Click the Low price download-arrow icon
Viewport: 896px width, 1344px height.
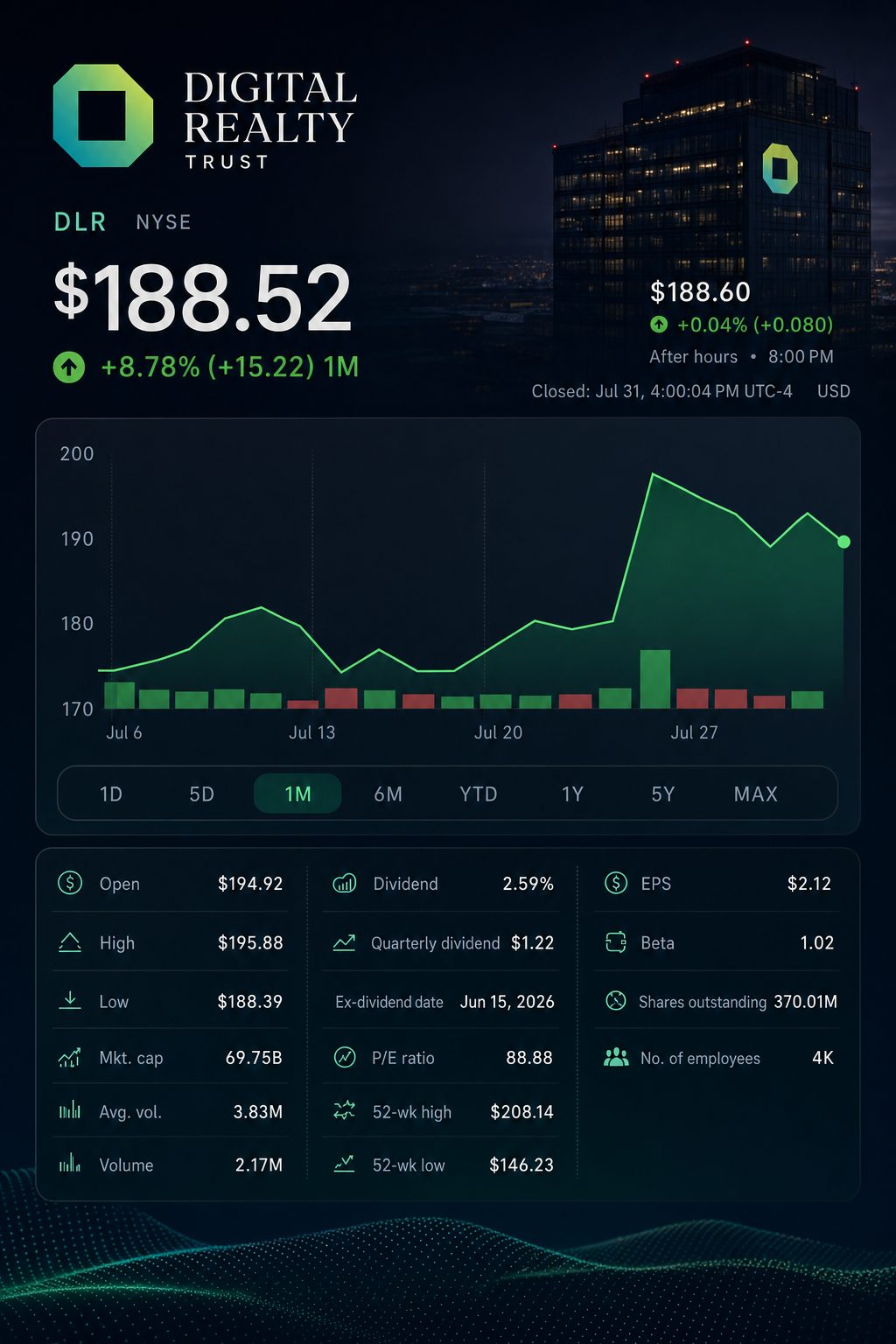pos(70,1000)
